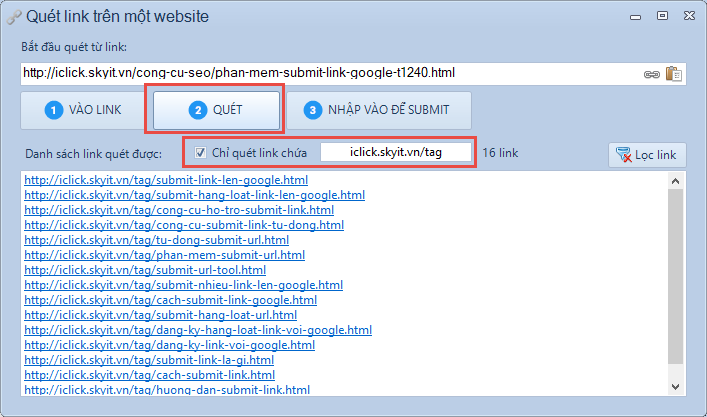Click the VÀO LINK step button
The height and width of the screenshot is (417, 707).
[x=83, y=110]
